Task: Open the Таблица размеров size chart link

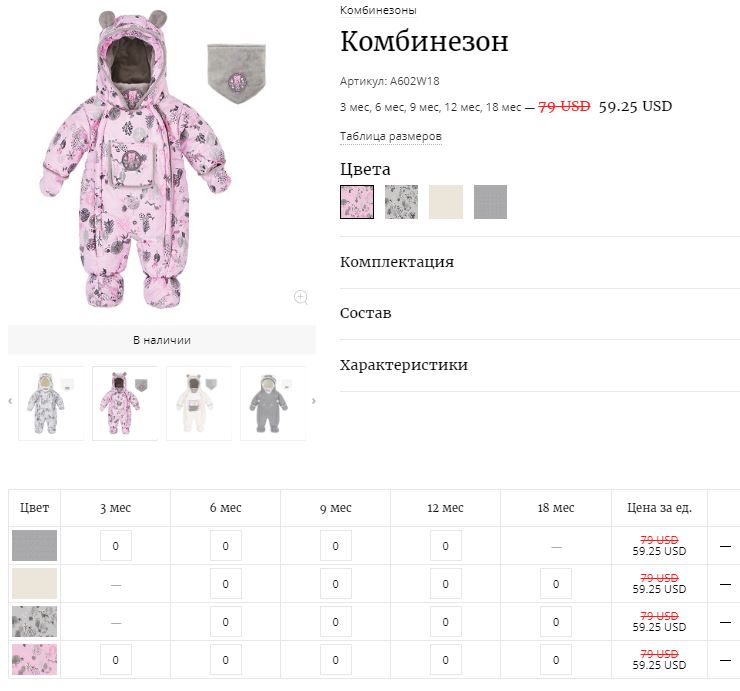Action: click(390, 136)
